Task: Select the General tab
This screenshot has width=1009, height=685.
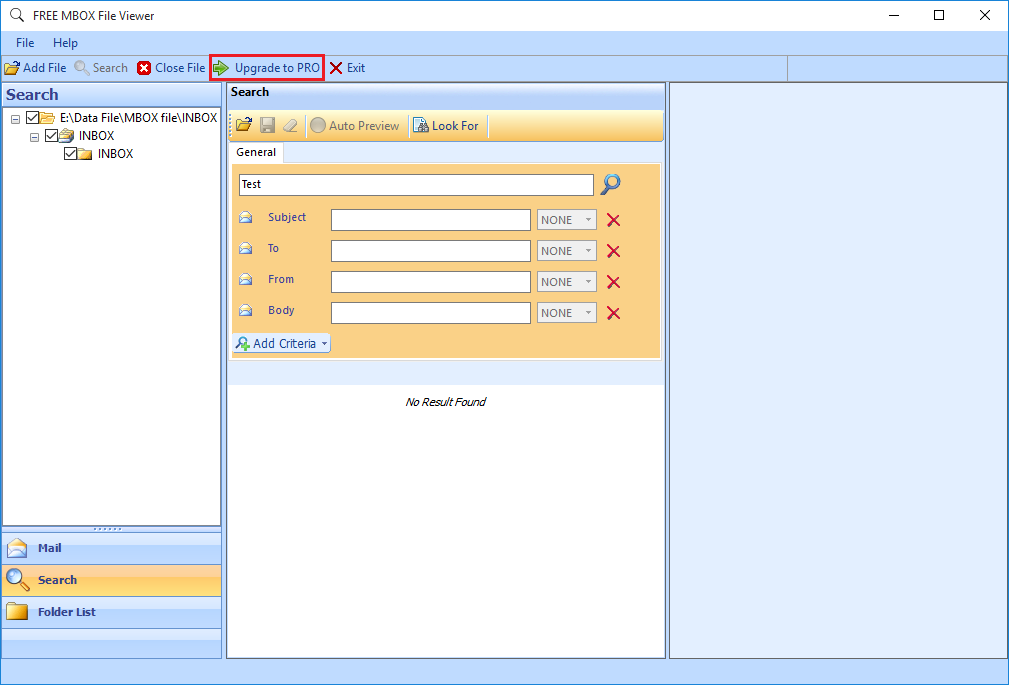Action: pyautogui.click(x=256, y=153)
